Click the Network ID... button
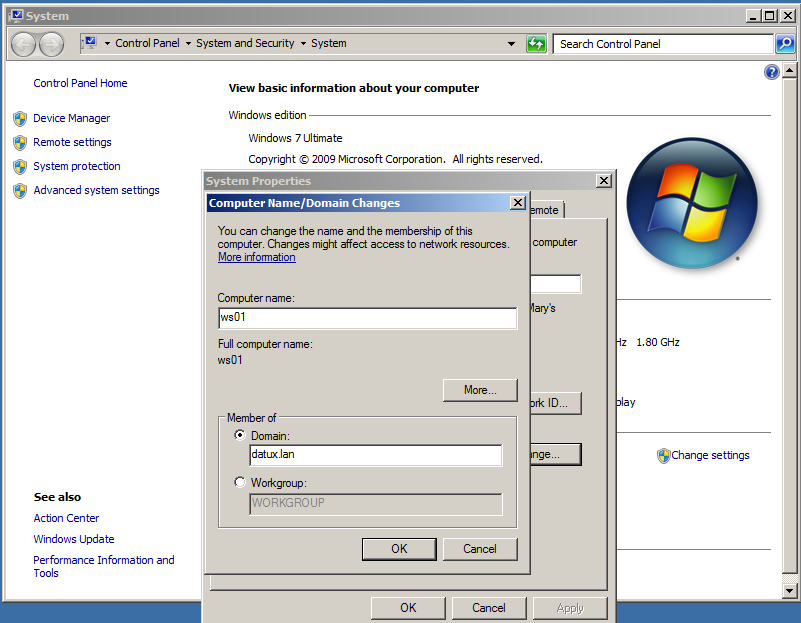This screenshot has width=801, height=623. (556, 403)
